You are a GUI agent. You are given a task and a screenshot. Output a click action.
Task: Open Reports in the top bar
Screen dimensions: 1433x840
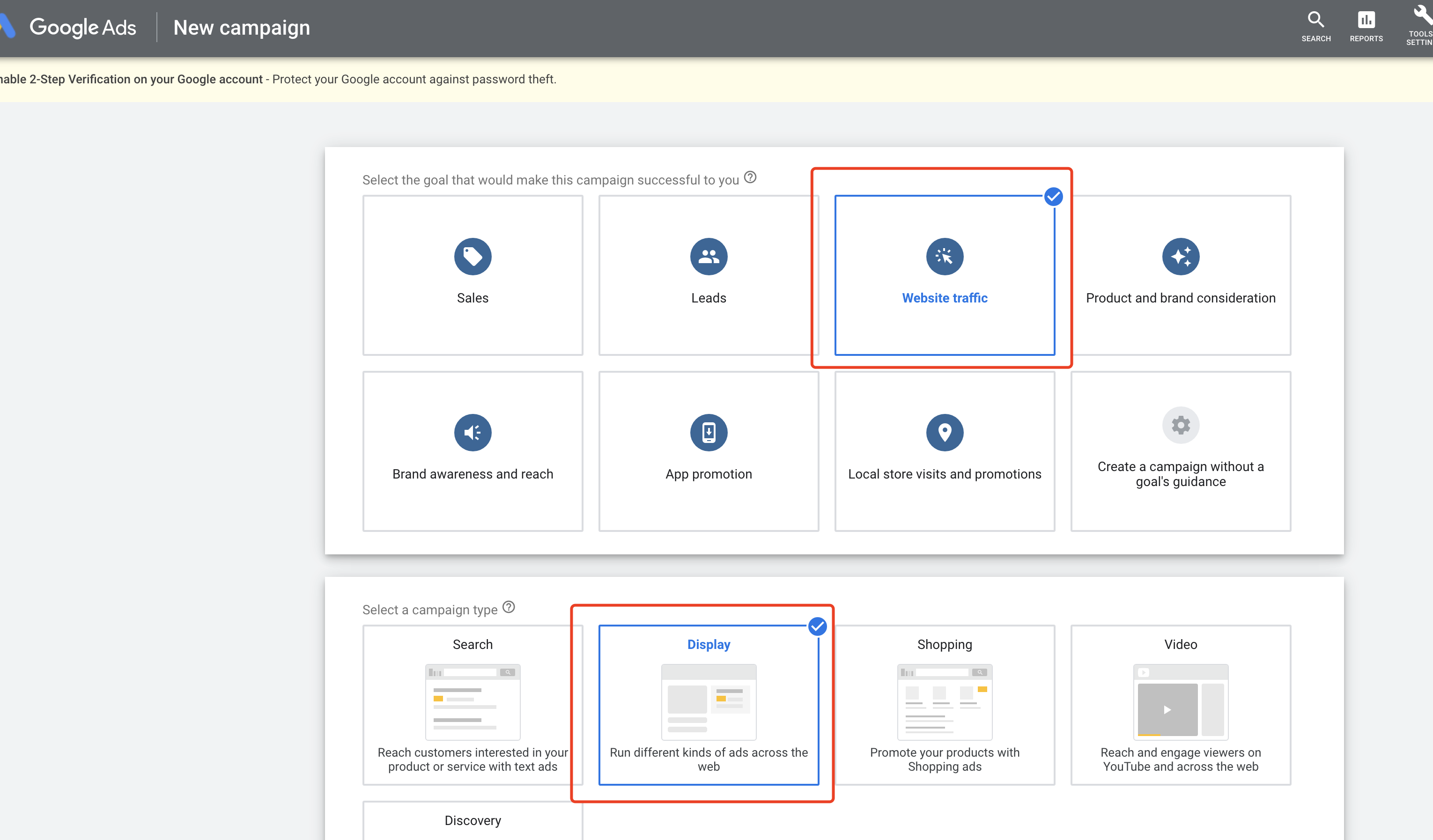[x=1366, y=26]
